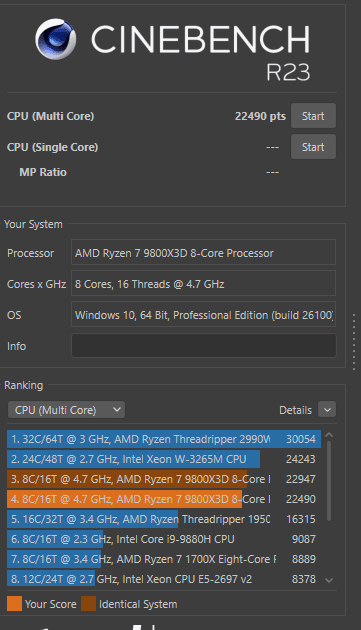Screen dimensions: 361x630
Task: Select the Intel Xeon W-3265M ranking row
Action: pyautogui.click(x=164, y=459)
